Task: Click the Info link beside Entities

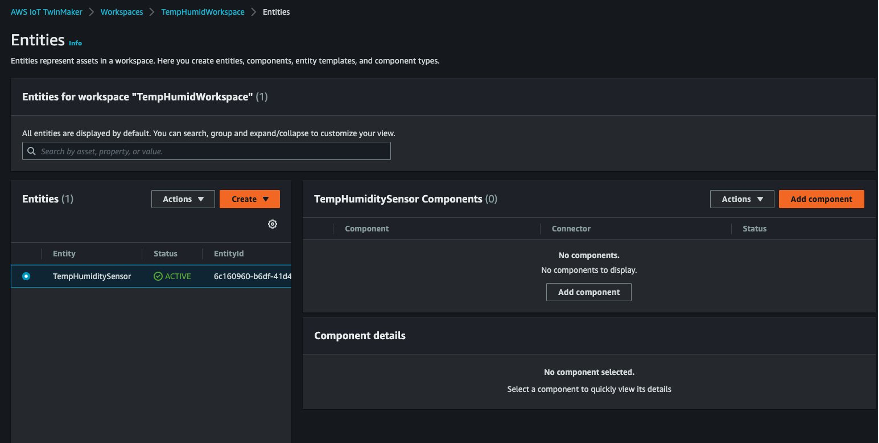Action: [x=75, y=43]
